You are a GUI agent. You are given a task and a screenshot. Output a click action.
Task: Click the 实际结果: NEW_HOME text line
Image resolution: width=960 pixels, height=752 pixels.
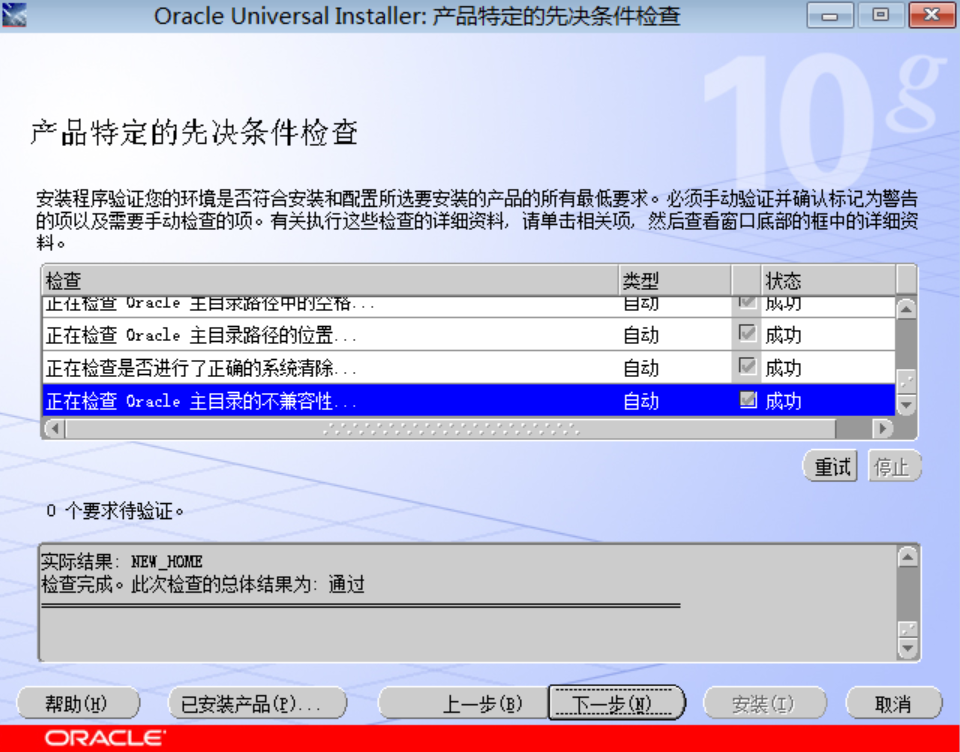pos(122,562)
